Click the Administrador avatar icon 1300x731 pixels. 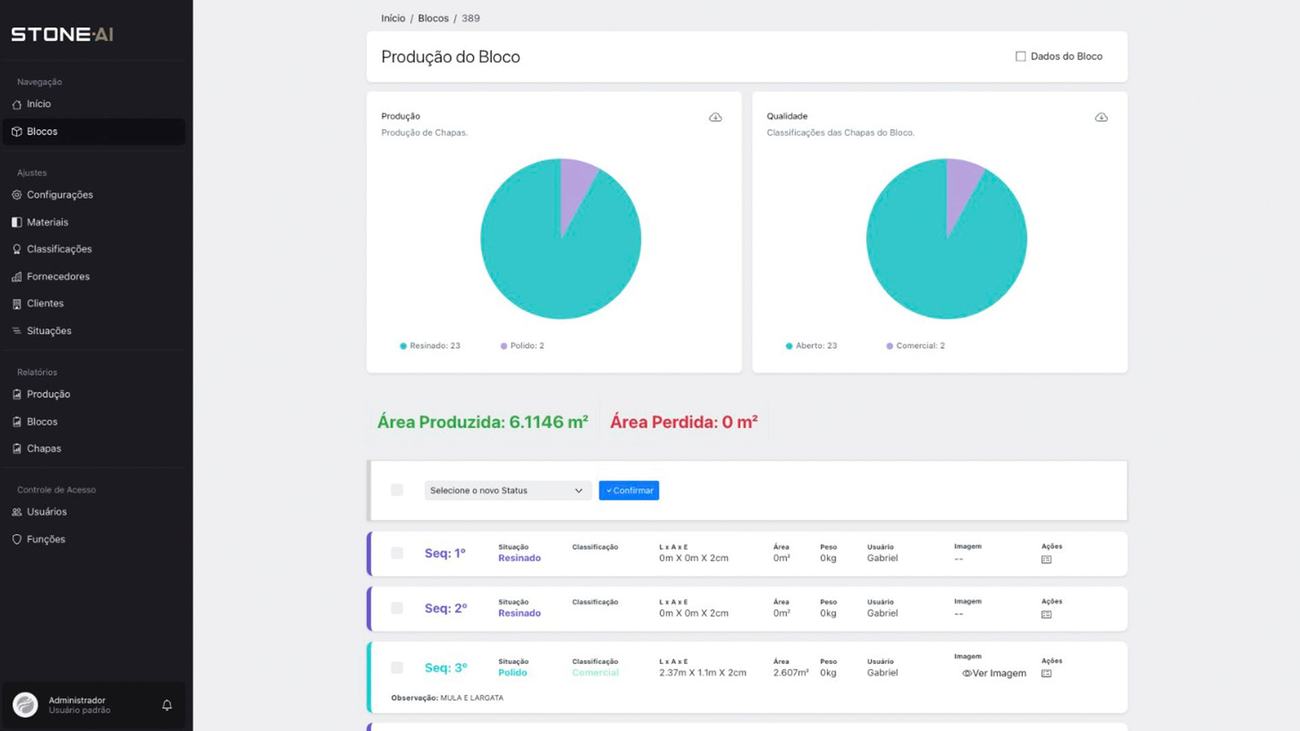[25, 705]
